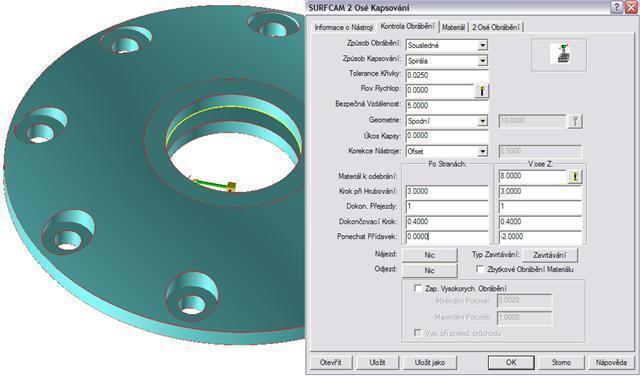
Task: Open the Způsob Obrábění dropdown
Action: (x=483, y=45)
